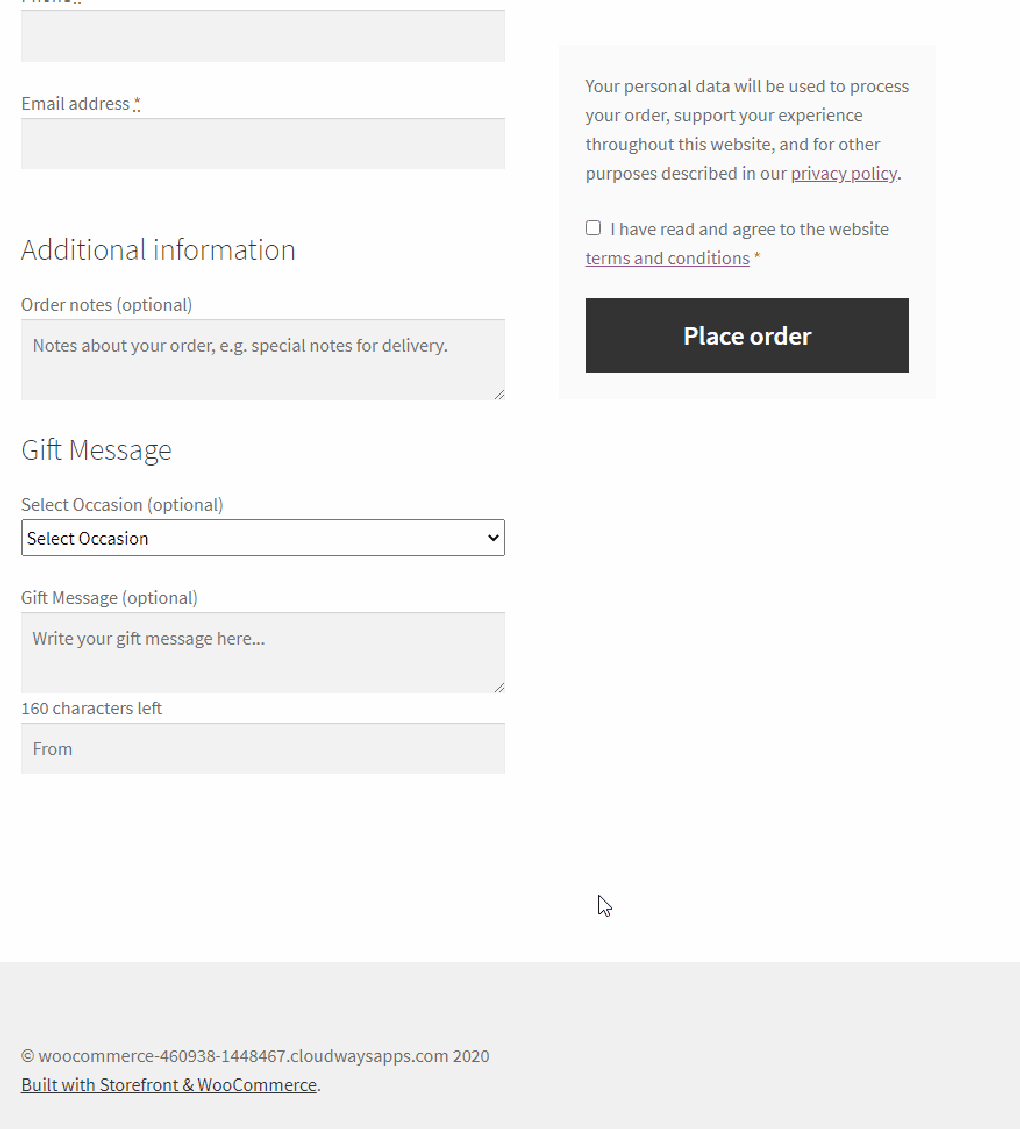This screenshot has height=1129, width=1020.
Task: Open the Select Occasion dropdown
Action: pos(263,538)
